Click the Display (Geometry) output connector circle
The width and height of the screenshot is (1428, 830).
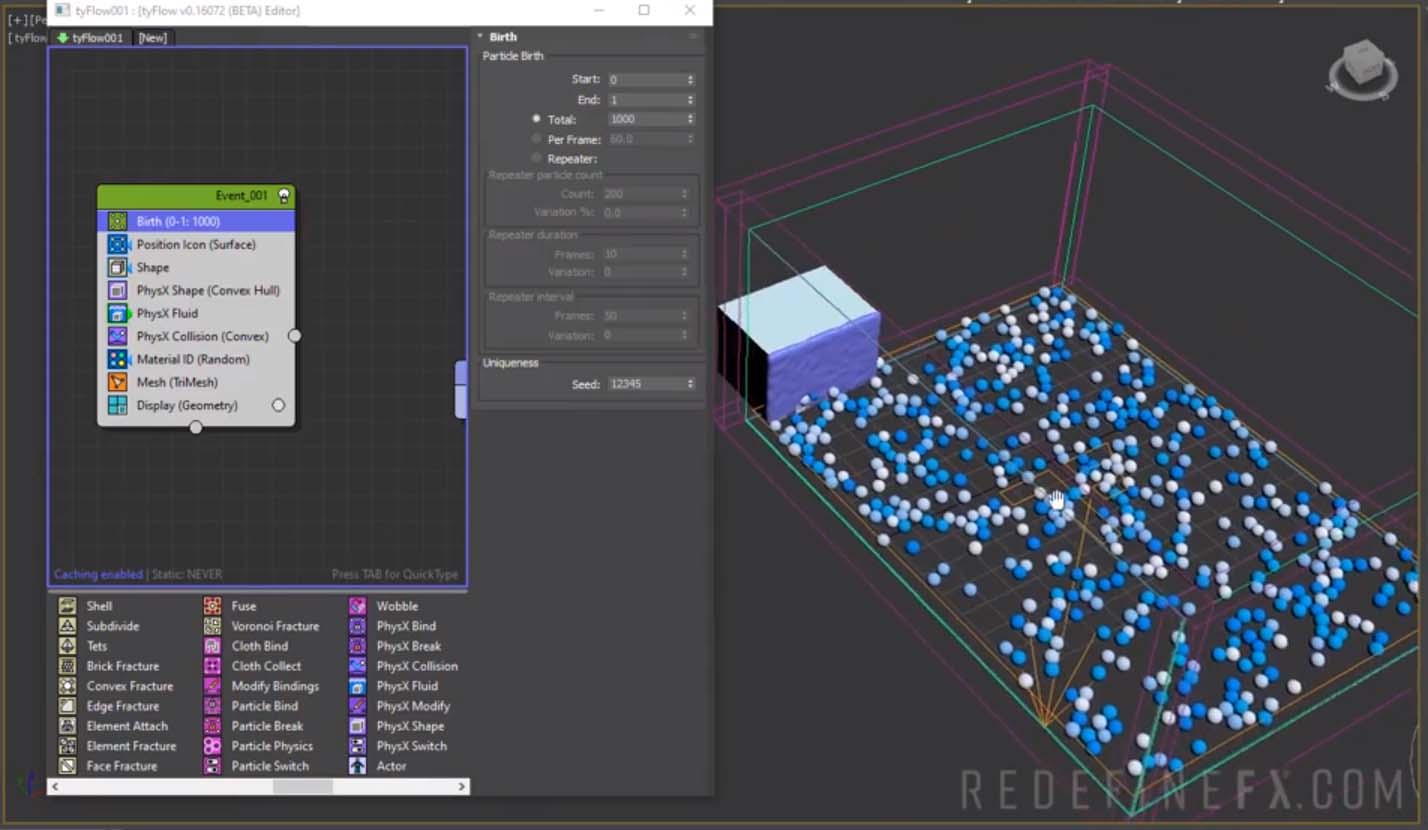[x=278, y=405]
